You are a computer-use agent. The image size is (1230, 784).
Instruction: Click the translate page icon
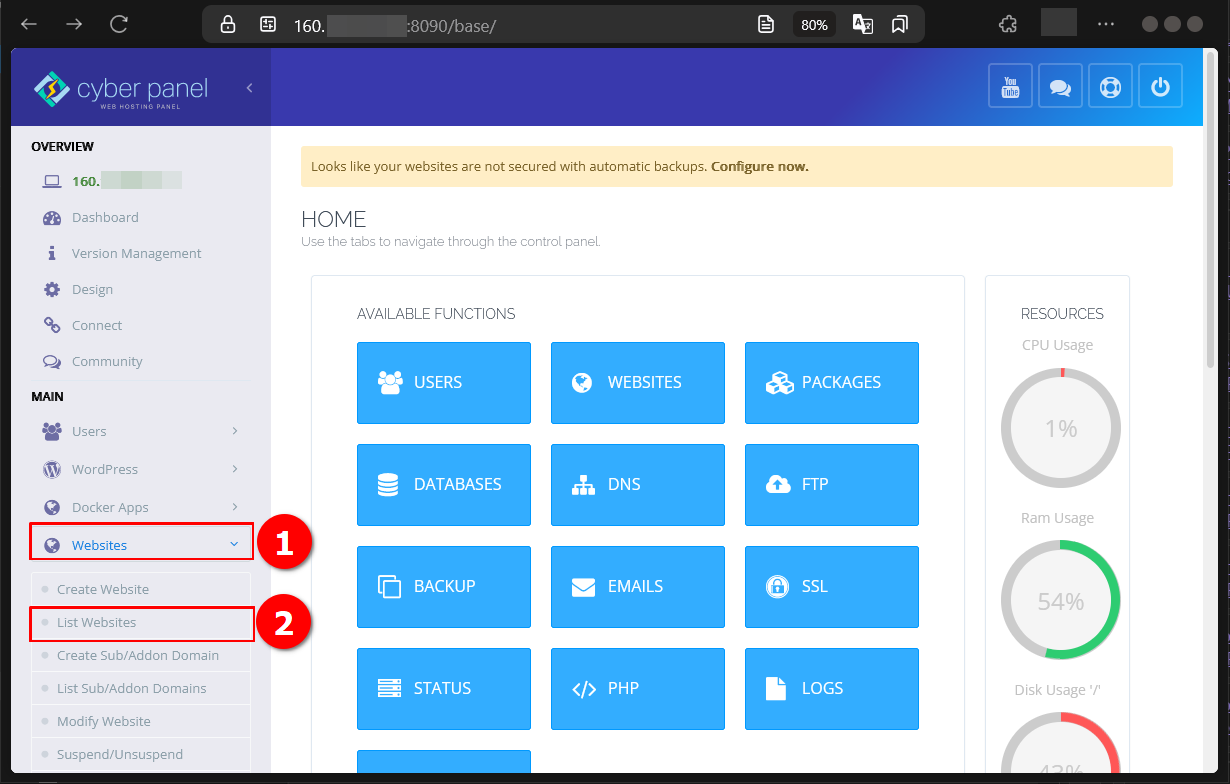pos(862,24)
